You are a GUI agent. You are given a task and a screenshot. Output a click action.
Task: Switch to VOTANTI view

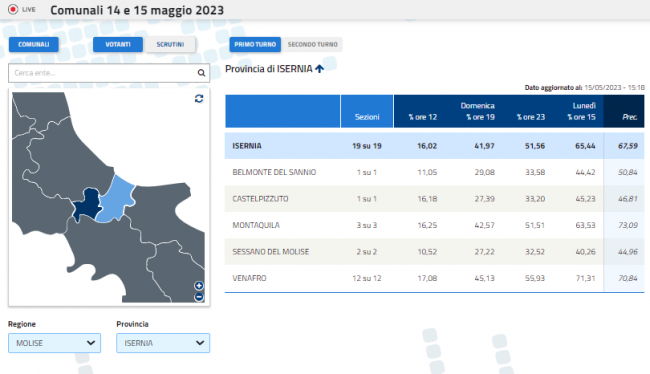(118, 44)
